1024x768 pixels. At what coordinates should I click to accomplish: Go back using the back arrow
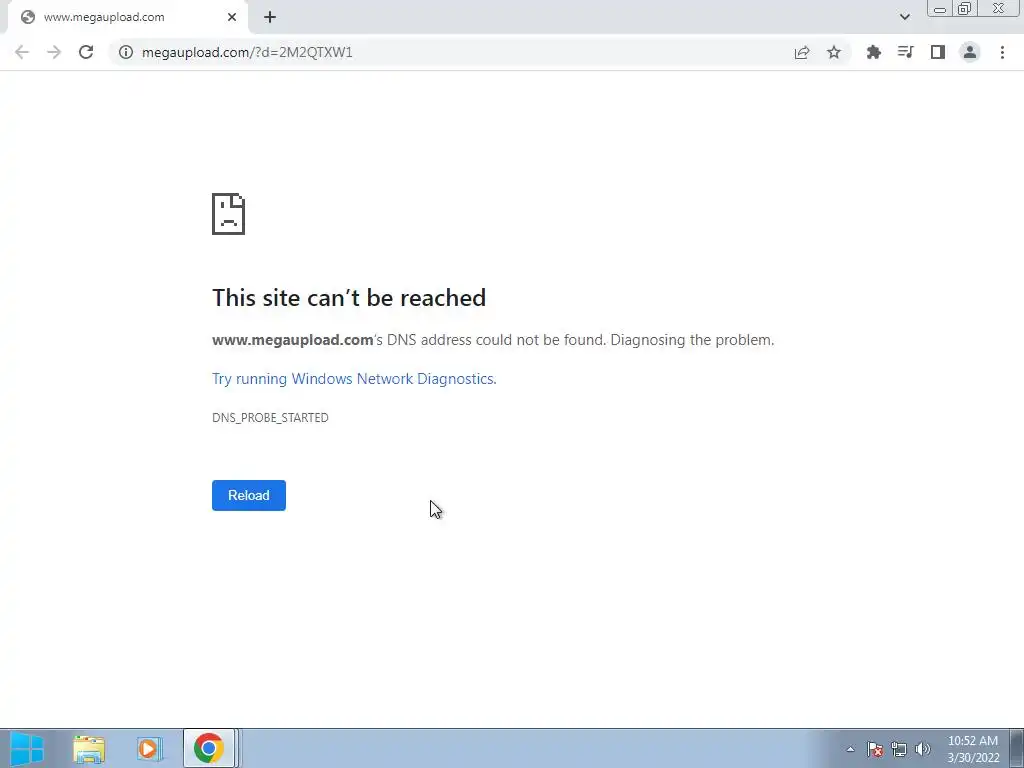coord(22,52)
